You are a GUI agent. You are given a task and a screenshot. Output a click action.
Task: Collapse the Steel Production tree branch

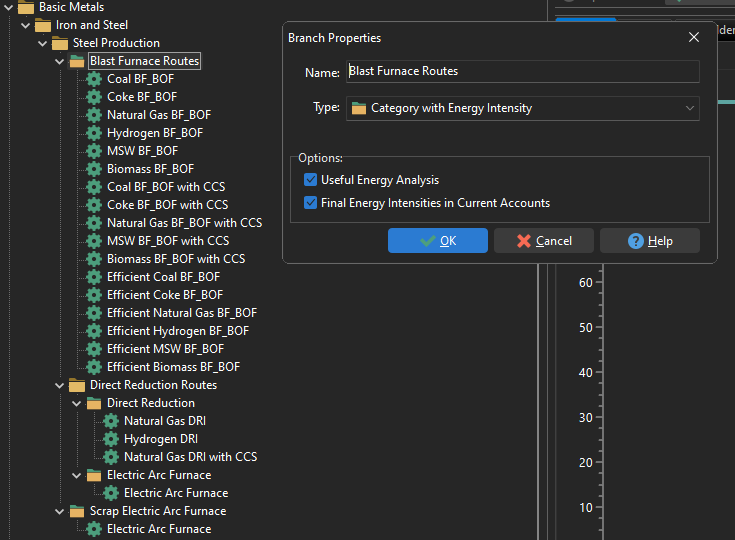[43, 43]
